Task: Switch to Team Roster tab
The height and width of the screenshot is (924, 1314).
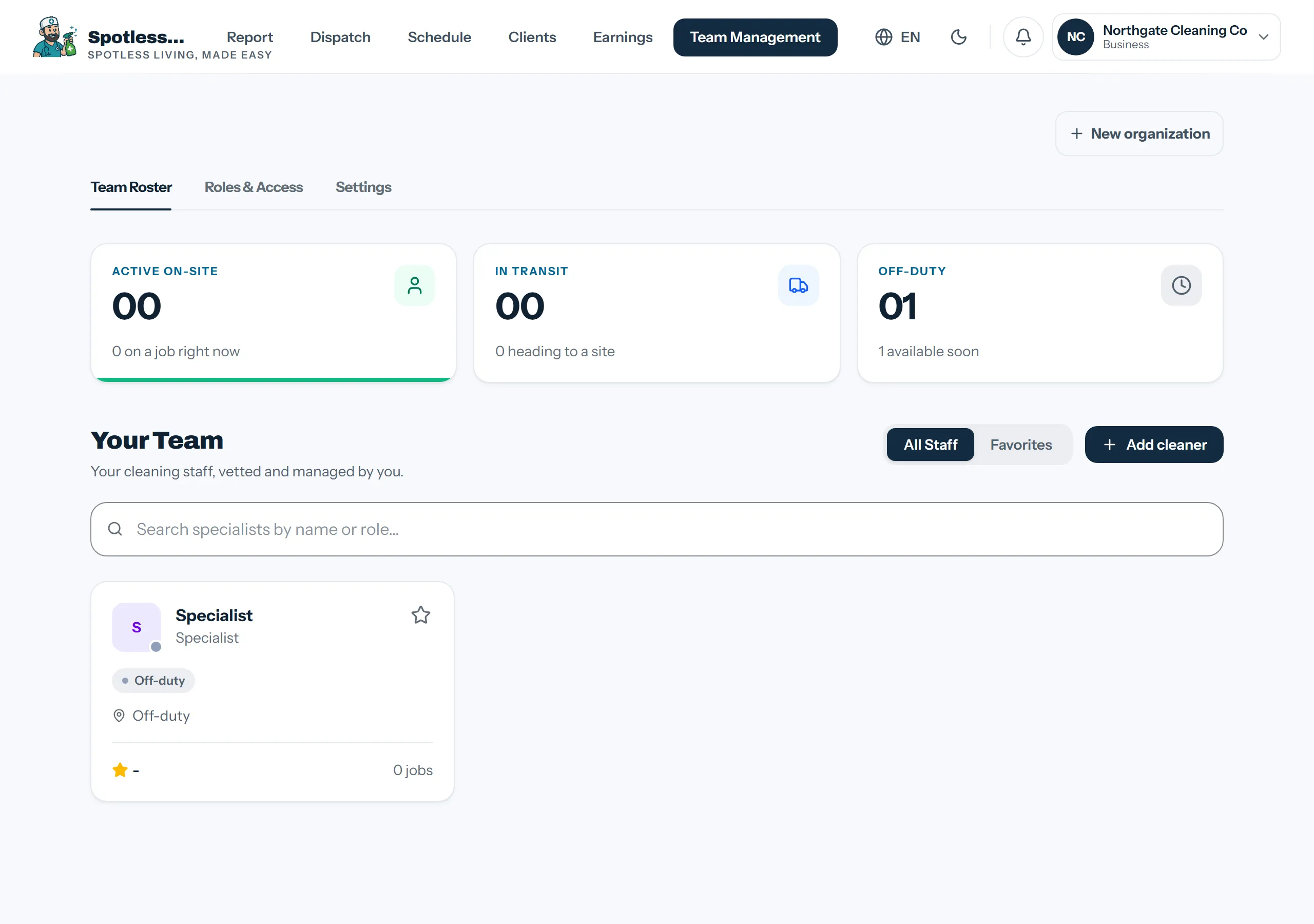Action: pos(131,187)
